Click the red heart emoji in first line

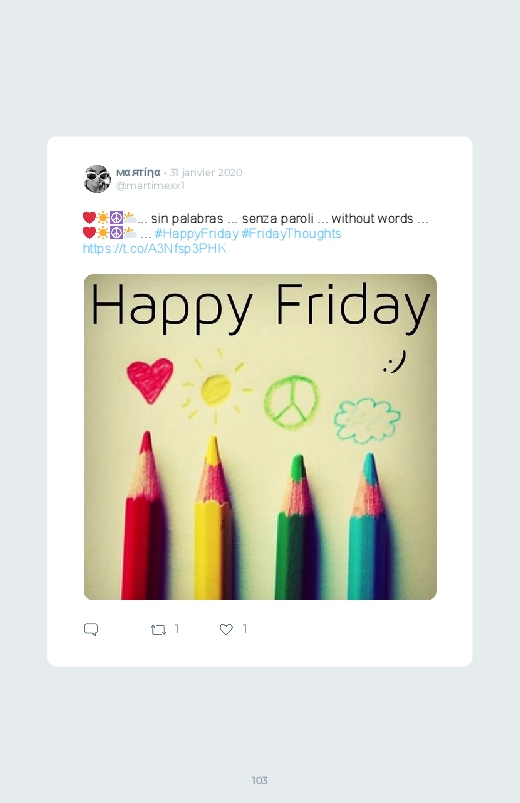click(x=89, y=218)
